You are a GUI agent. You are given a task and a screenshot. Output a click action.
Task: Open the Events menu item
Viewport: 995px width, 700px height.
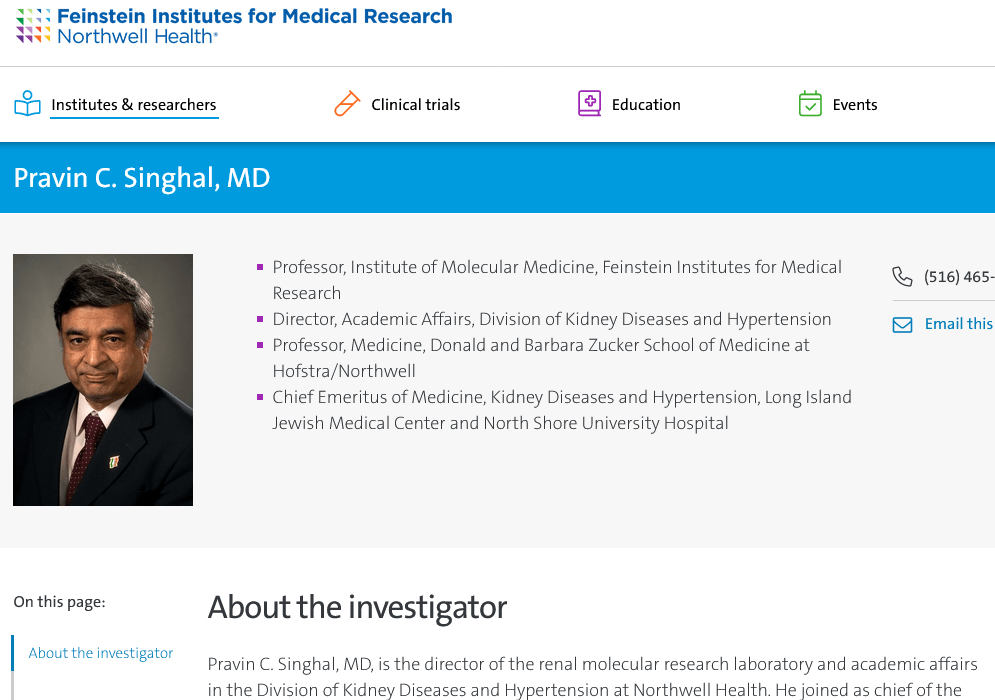click(855, 105)
